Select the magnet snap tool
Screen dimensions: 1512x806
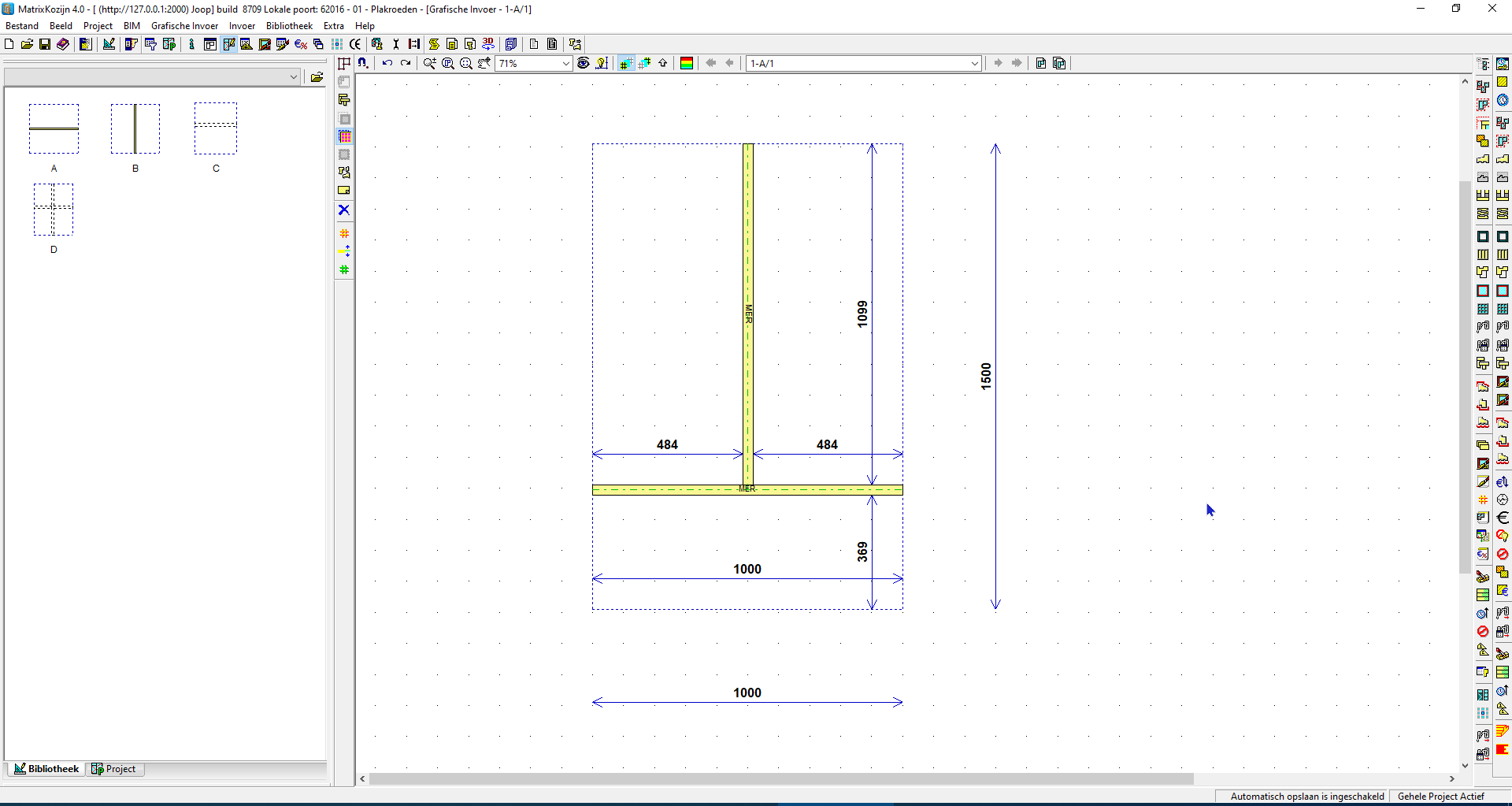pos(363,63)
